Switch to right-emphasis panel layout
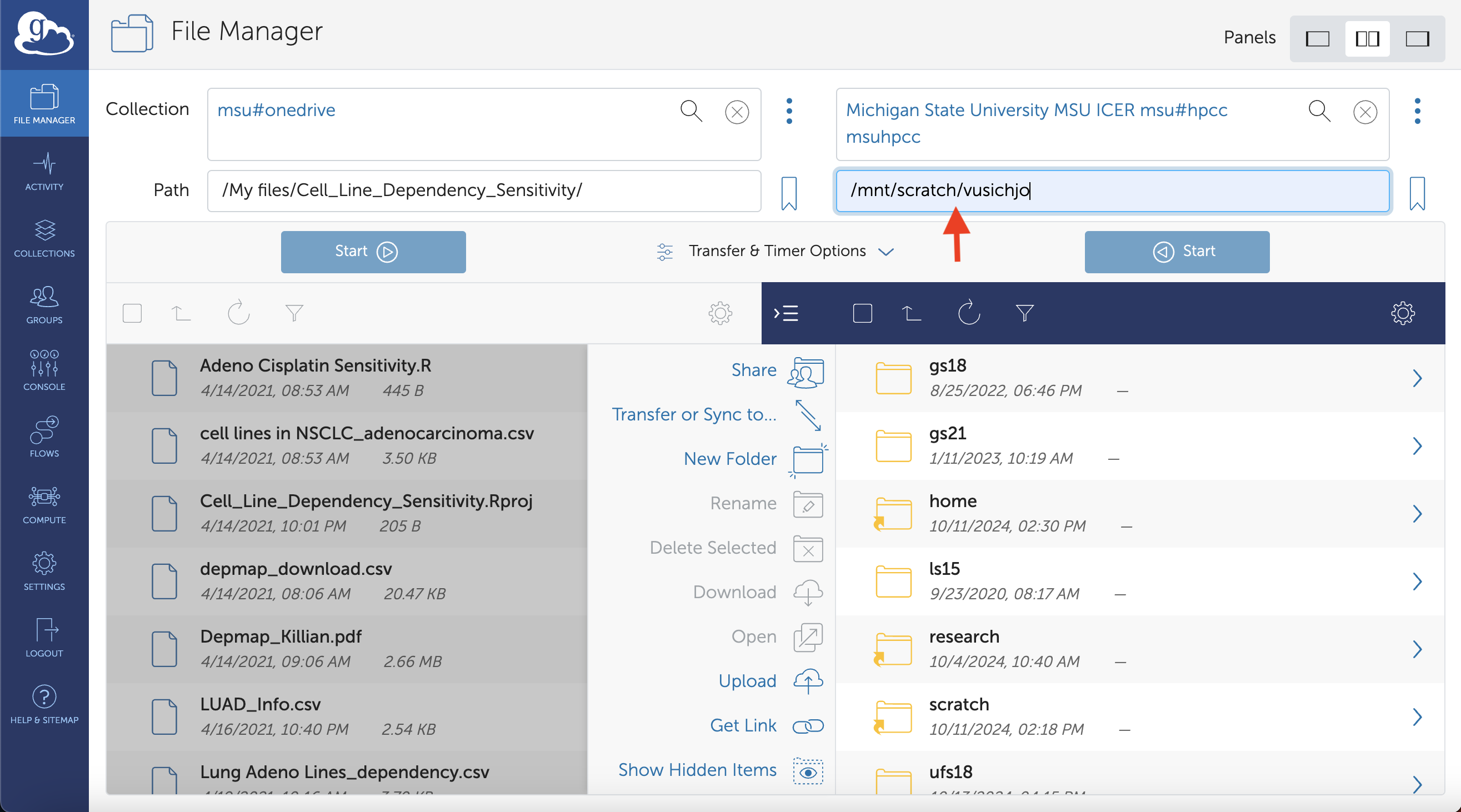The width and height of the screenshot is (1461, 812). [1417, 38]
